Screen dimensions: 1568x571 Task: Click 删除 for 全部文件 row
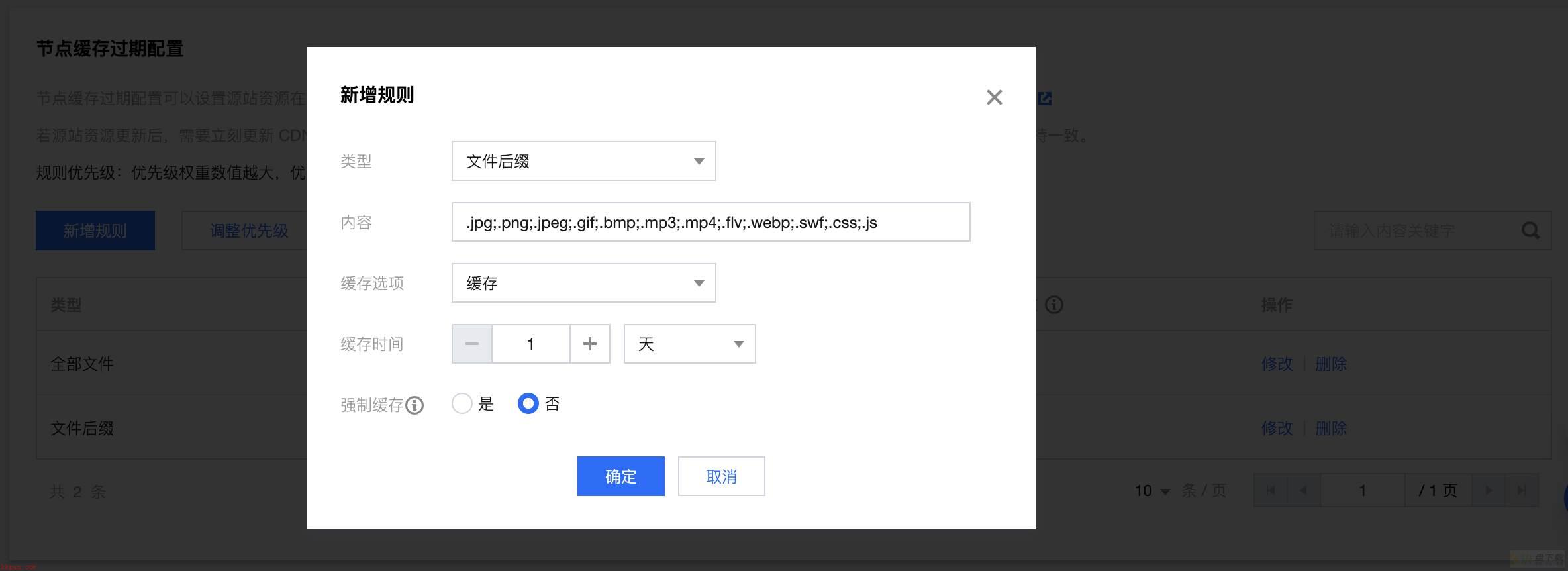pyautogui.click(x=1331, y=364)
